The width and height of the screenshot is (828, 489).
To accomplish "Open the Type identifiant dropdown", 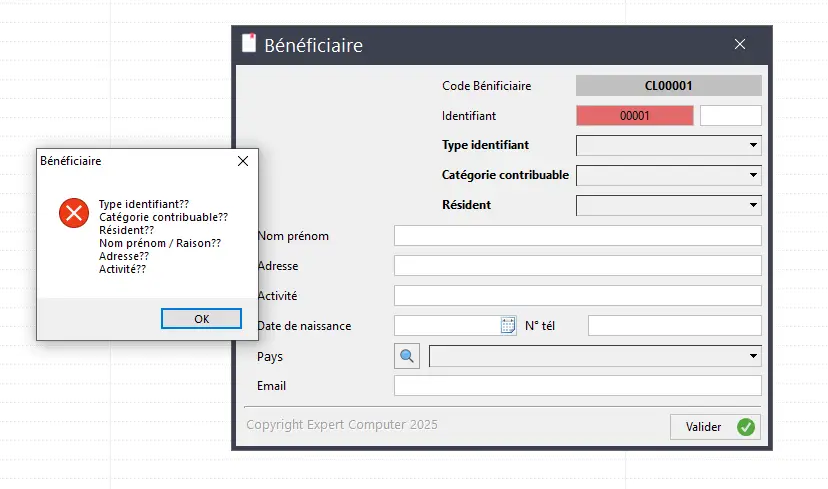I will pyautogui.click(x=668, y=146).
